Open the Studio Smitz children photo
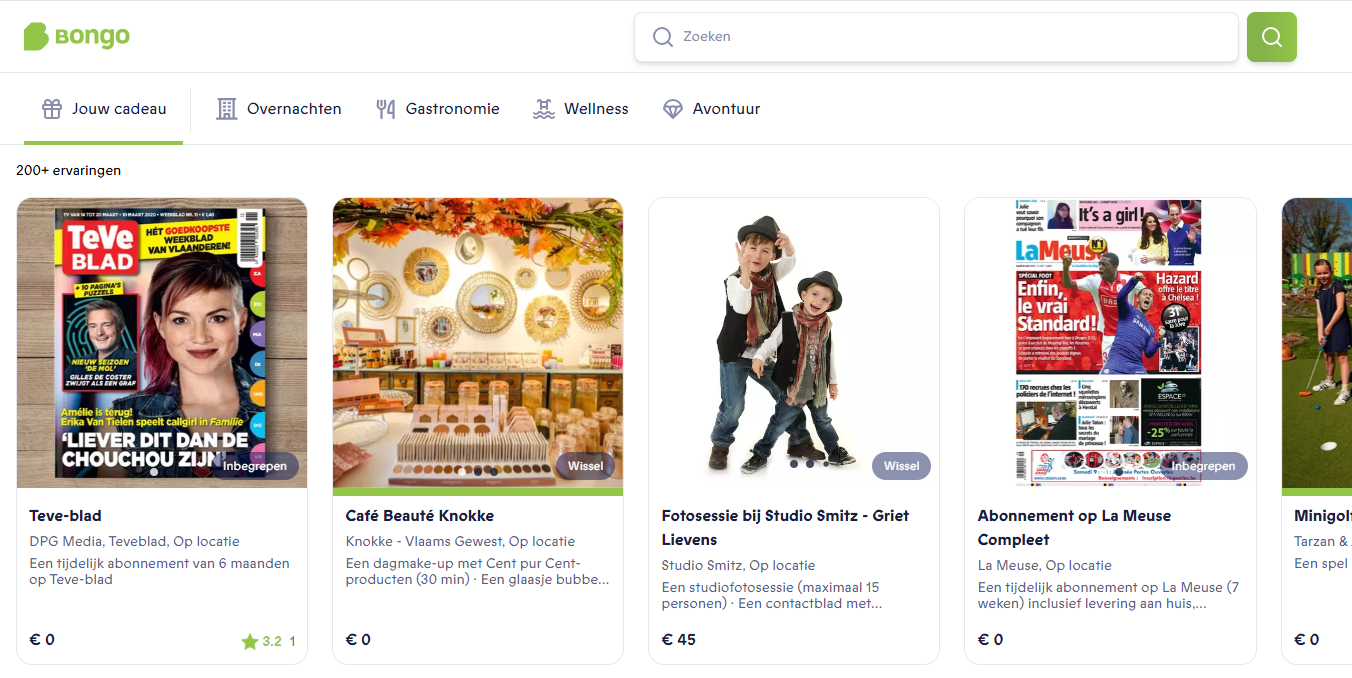Viewport: 1352px width, 678px height. (x=794, y=343)
